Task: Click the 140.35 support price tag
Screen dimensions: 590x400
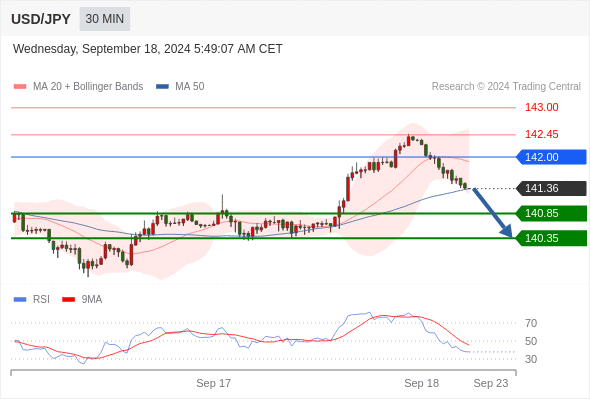Action: coord(551,238)
